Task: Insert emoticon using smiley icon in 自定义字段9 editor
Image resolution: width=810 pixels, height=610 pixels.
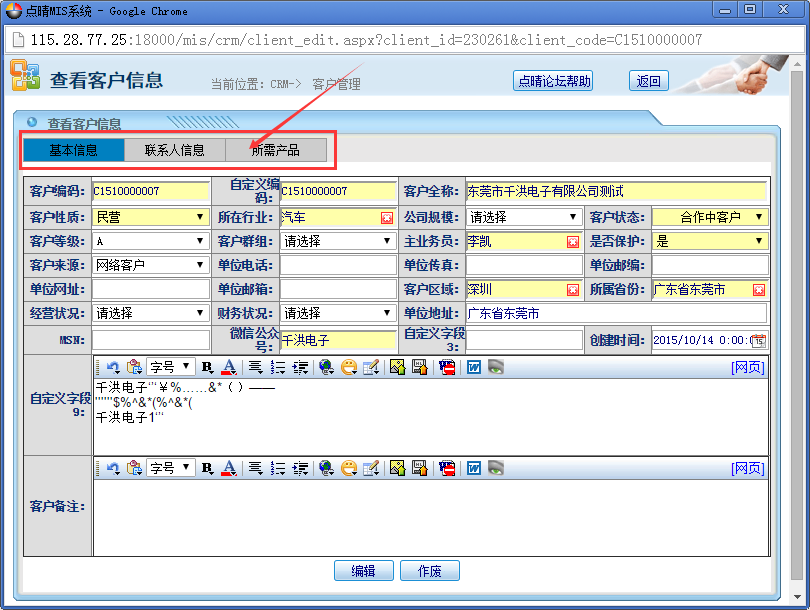Action: click(349, 367)
